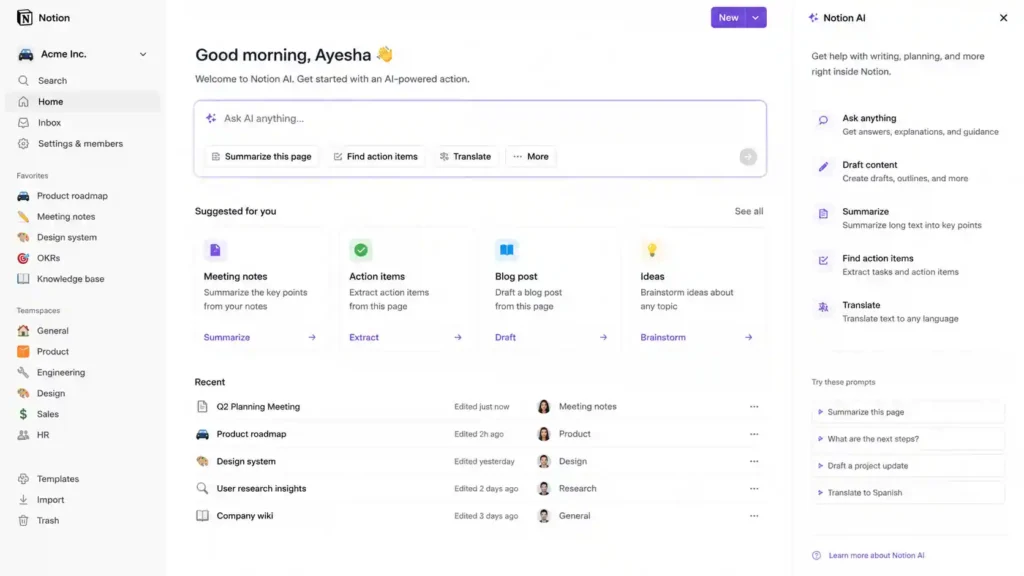Click Draft link on Blog post card
This screenshot has height=576, width=1024.
tap(505, 337)
